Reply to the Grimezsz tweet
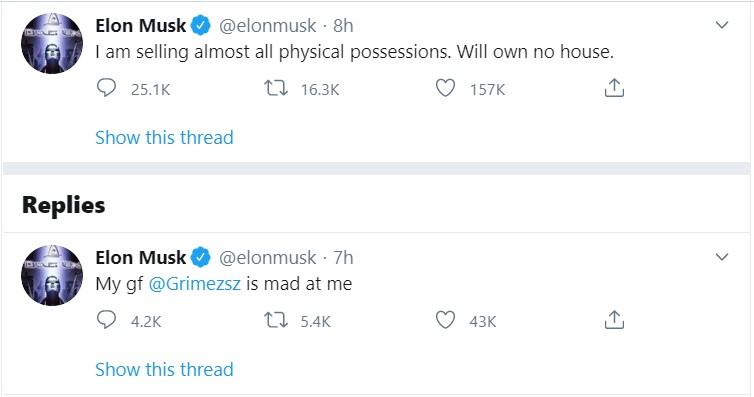The image size is (754, 397). coord(106,320)
